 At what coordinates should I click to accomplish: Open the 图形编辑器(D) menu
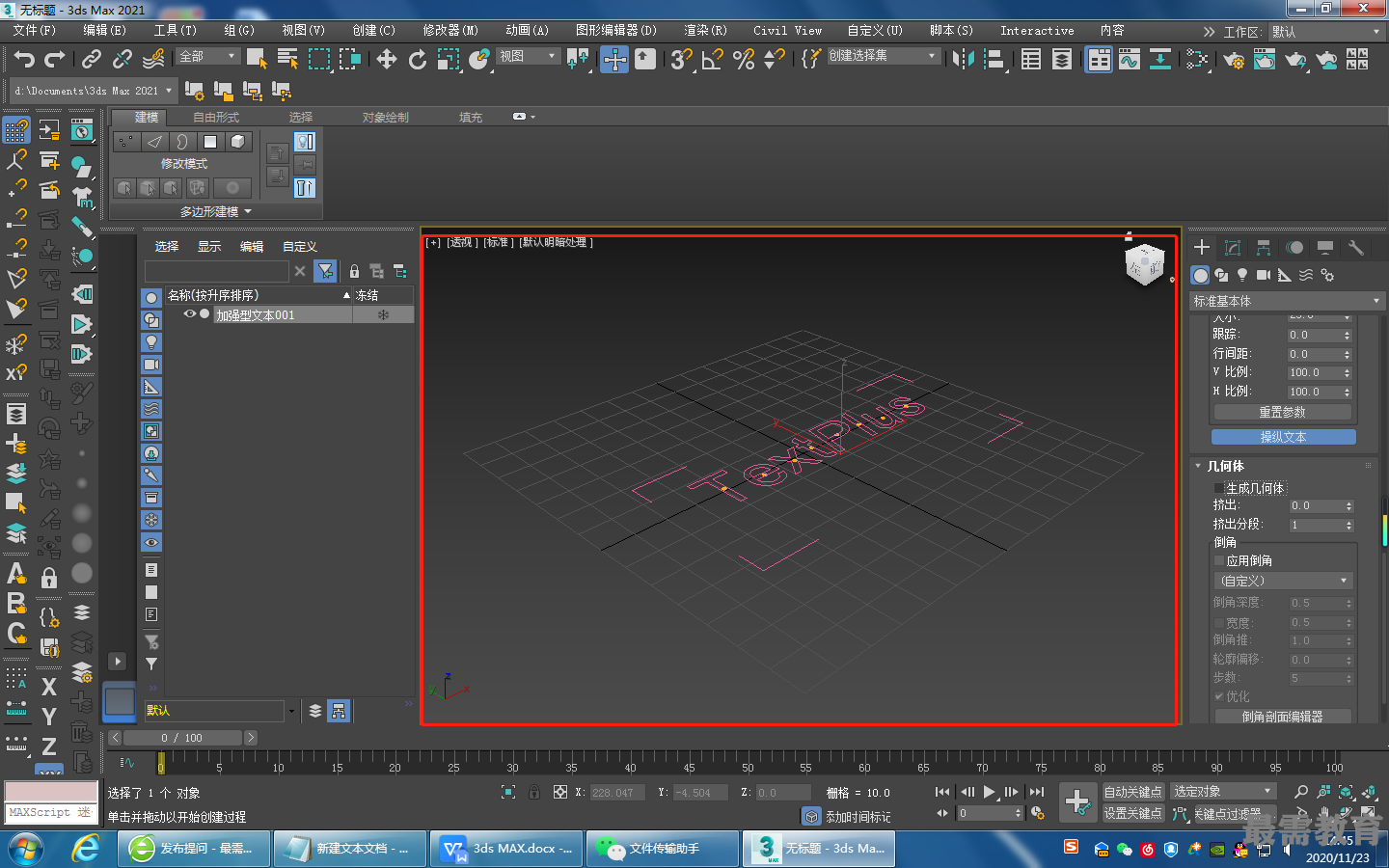point(616,31)
